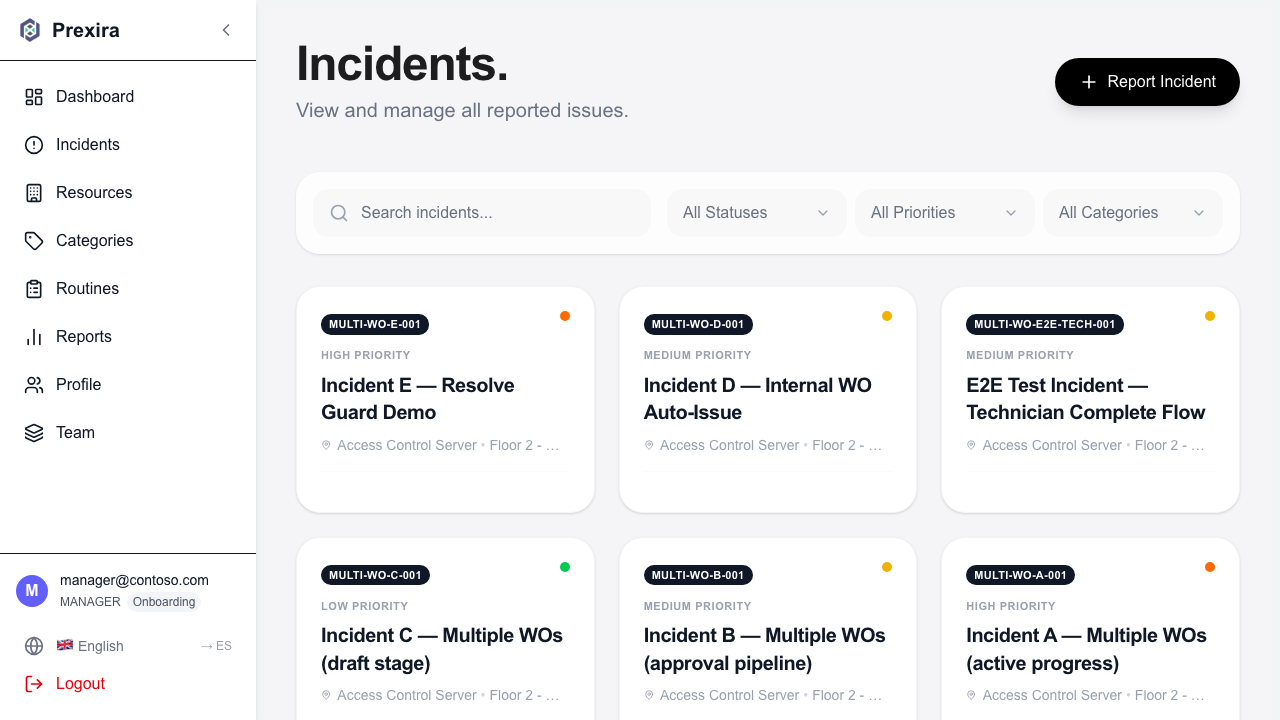Select the Incidents sidebar icon

32,144
